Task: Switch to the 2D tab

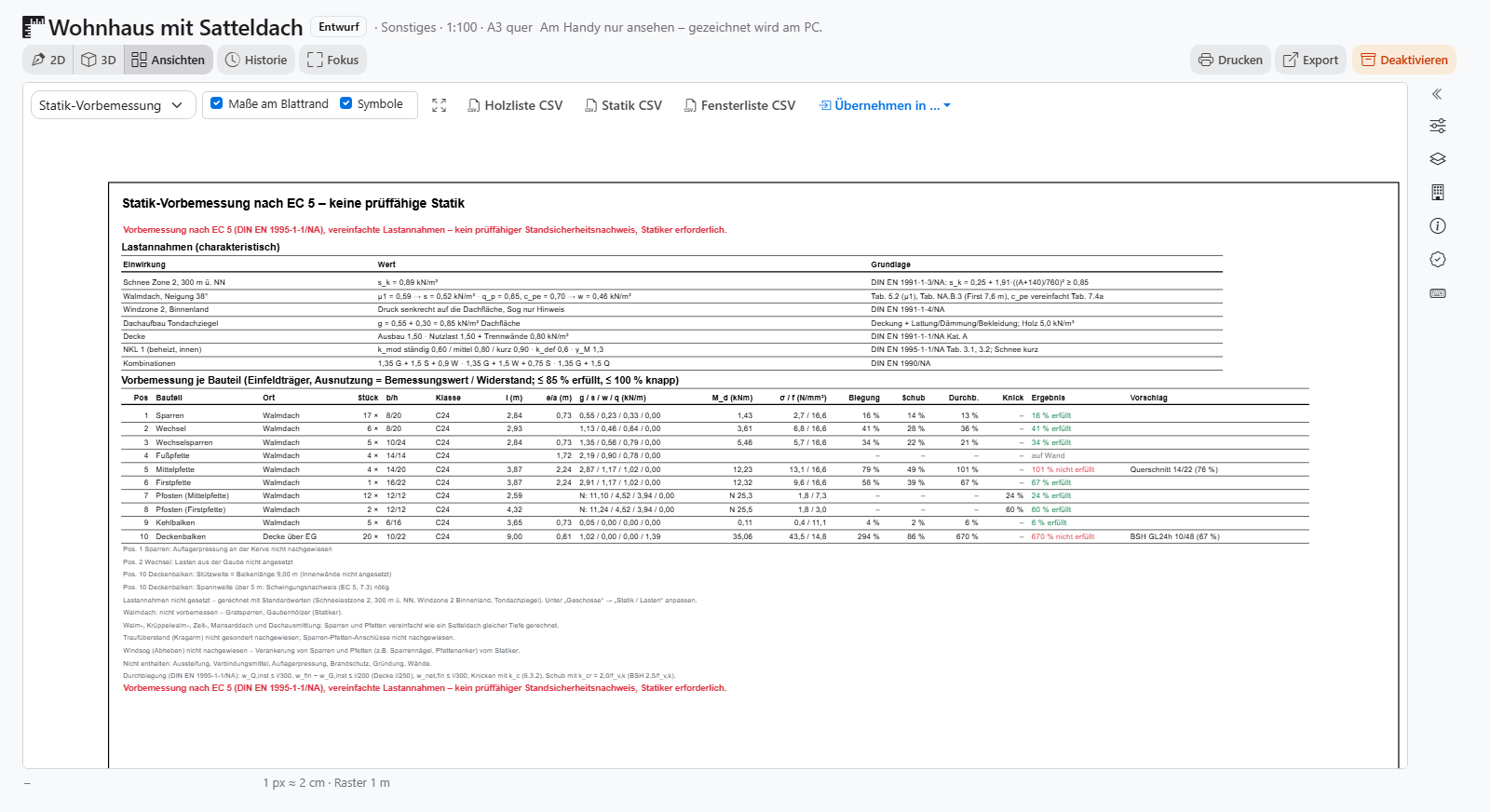Action: (48, 60)
